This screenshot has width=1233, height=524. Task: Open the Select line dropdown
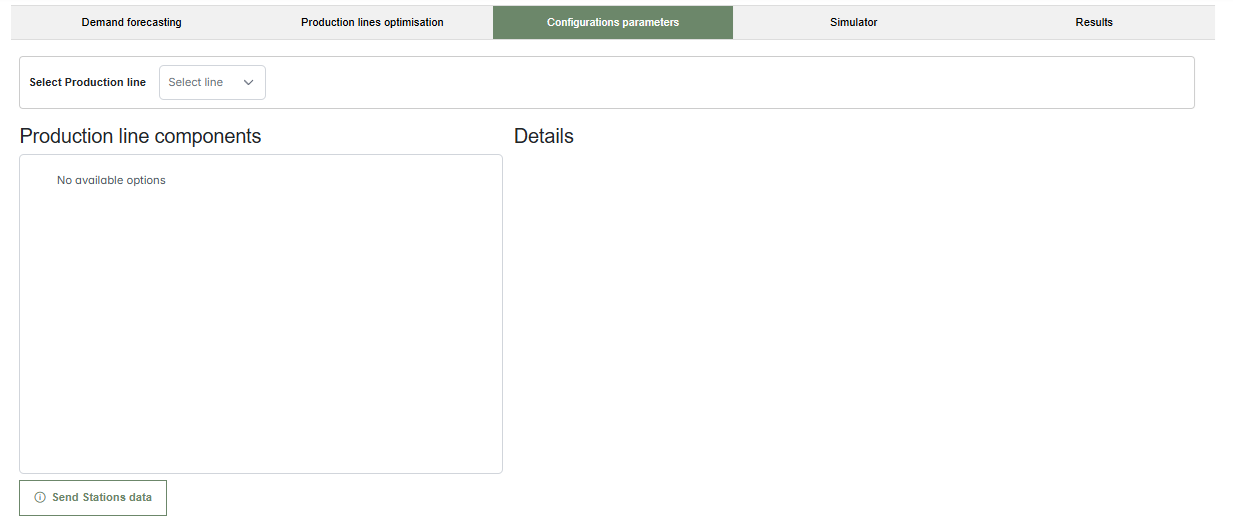click(x=212, y=83)
